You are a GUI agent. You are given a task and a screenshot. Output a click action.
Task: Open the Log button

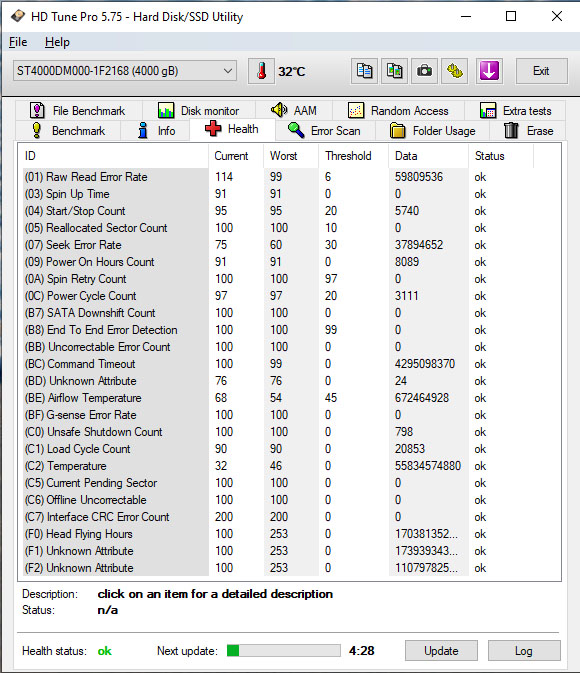[524, 651]
